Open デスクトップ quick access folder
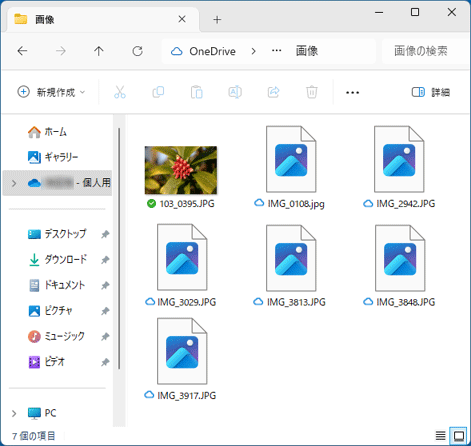This screenshot has height=446, width=471. (x=57, y=234)
